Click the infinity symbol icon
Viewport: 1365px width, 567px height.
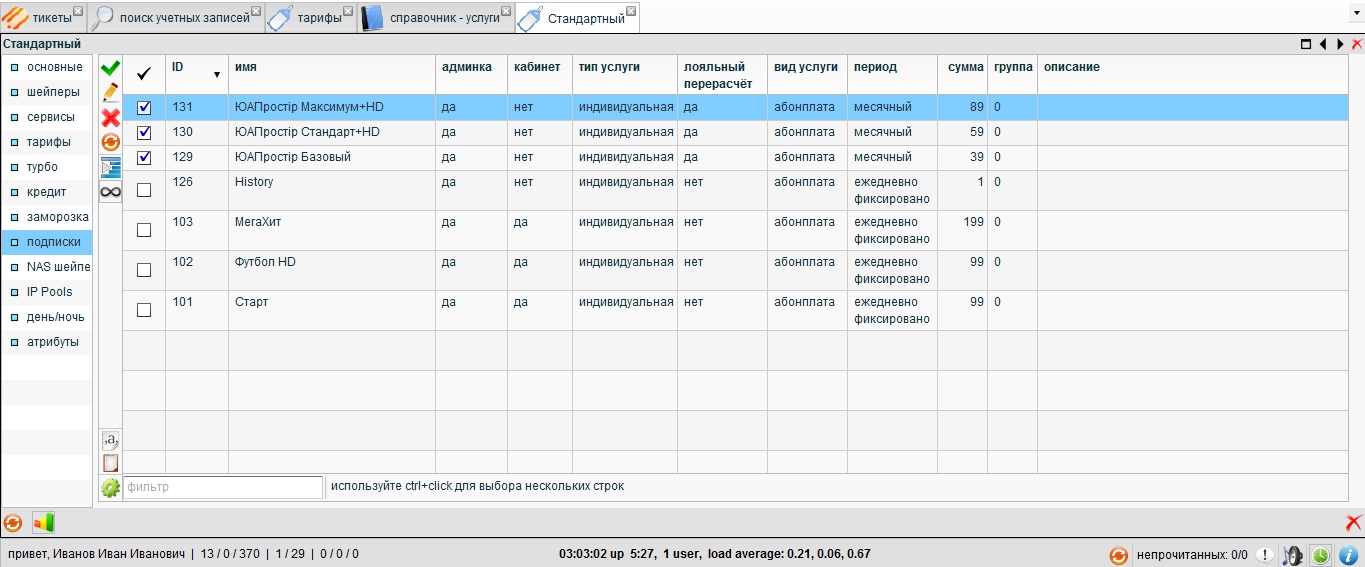tap(110, 192)
